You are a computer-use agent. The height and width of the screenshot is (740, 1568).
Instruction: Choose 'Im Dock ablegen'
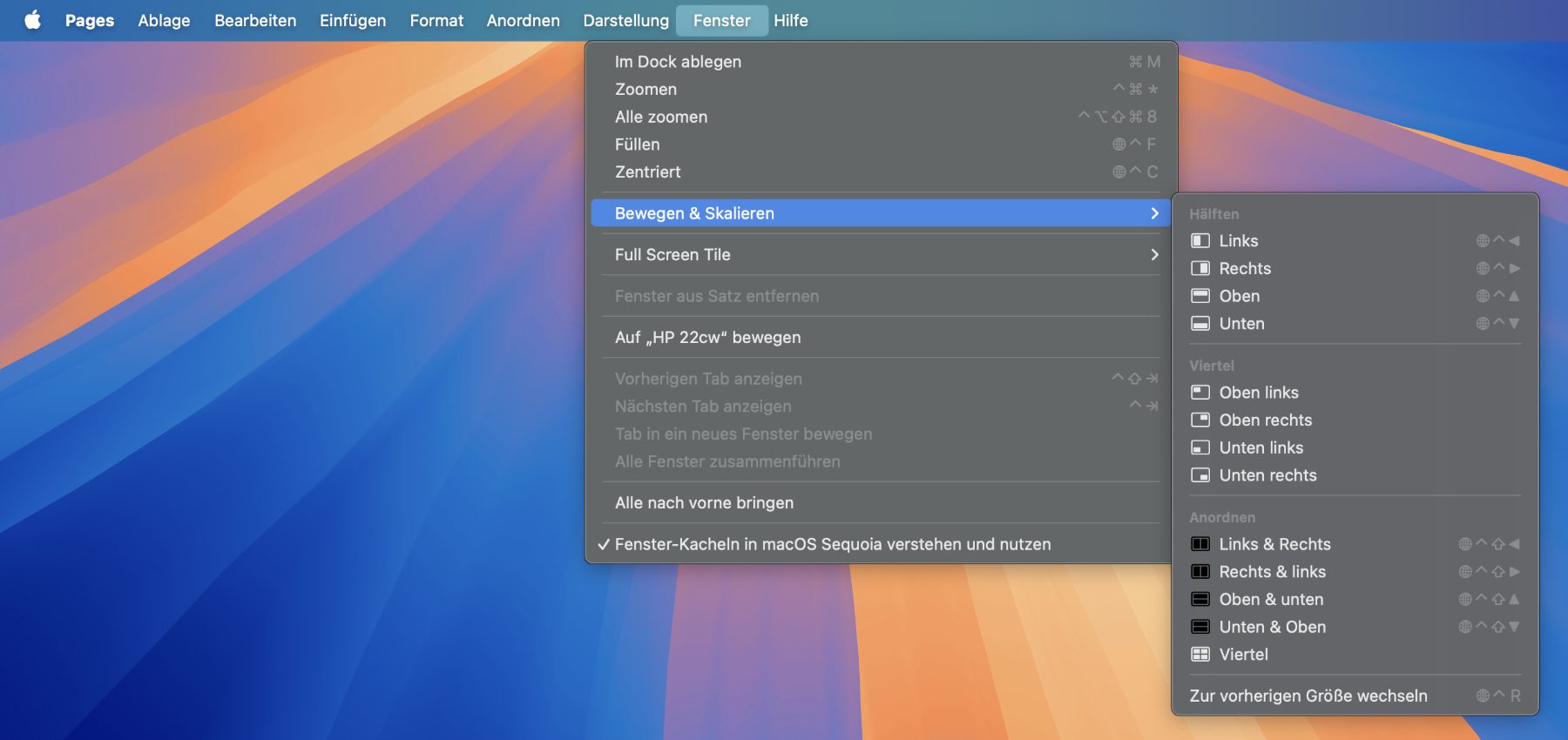tap(678, 62)
